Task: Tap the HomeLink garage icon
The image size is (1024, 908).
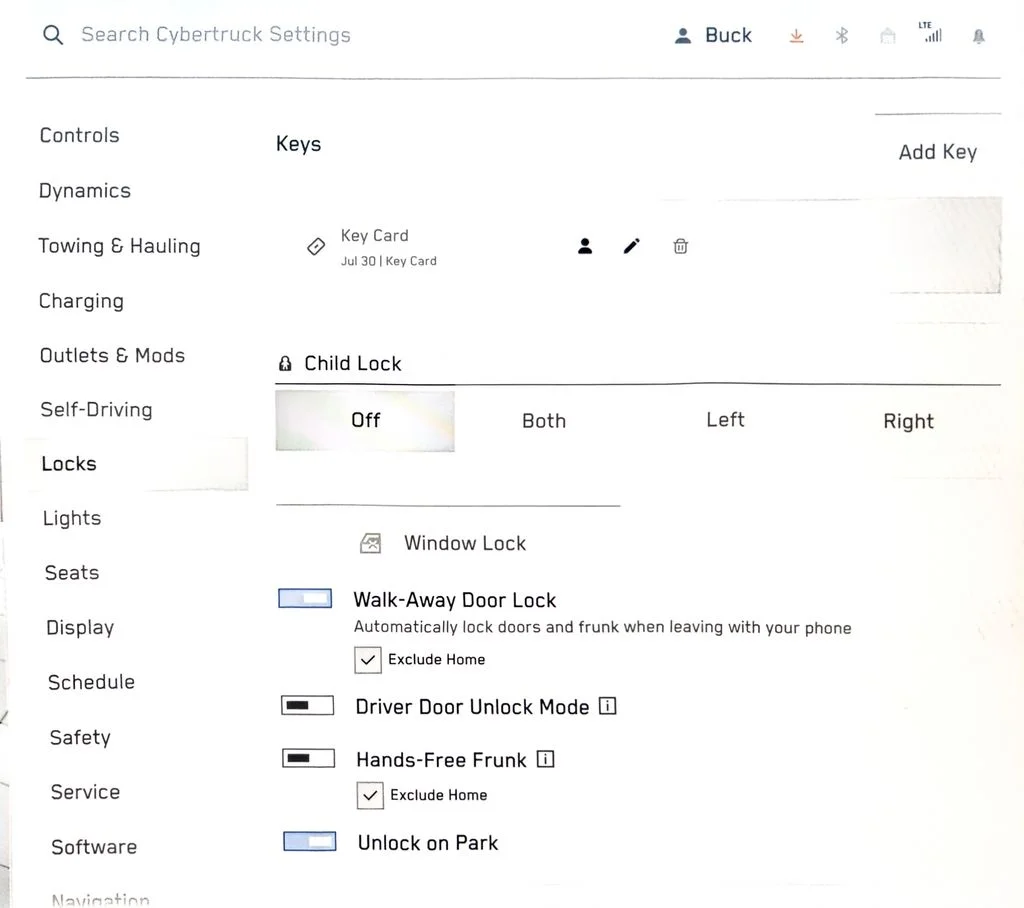Action: coord(888,36)
